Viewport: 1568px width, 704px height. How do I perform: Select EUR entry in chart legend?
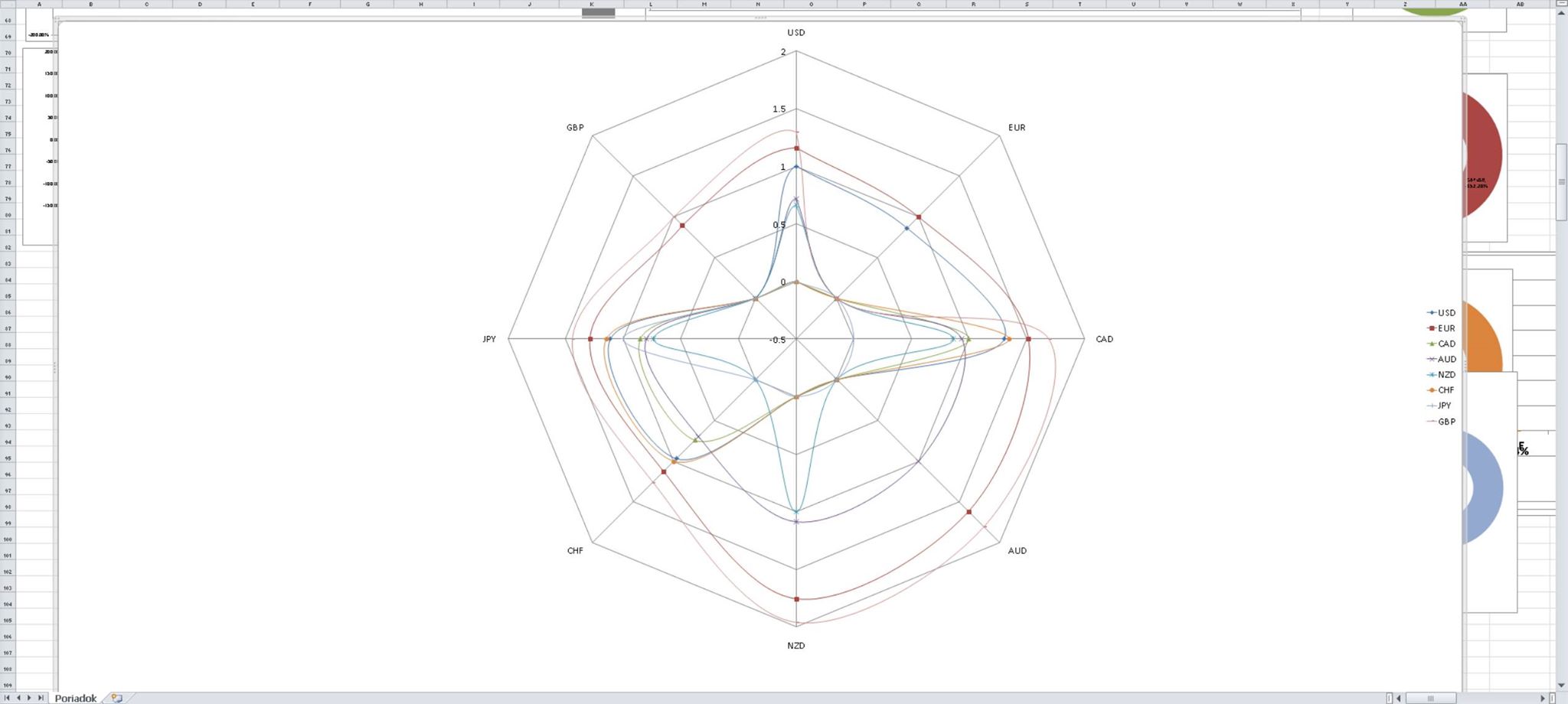coord(1441,328)
